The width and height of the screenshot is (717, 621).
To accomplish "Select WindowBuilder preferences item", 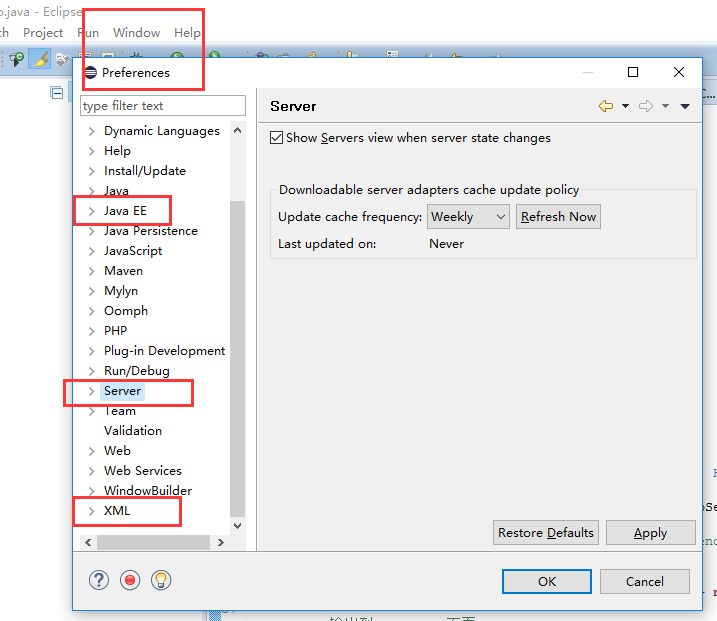I will click(148, 491).
